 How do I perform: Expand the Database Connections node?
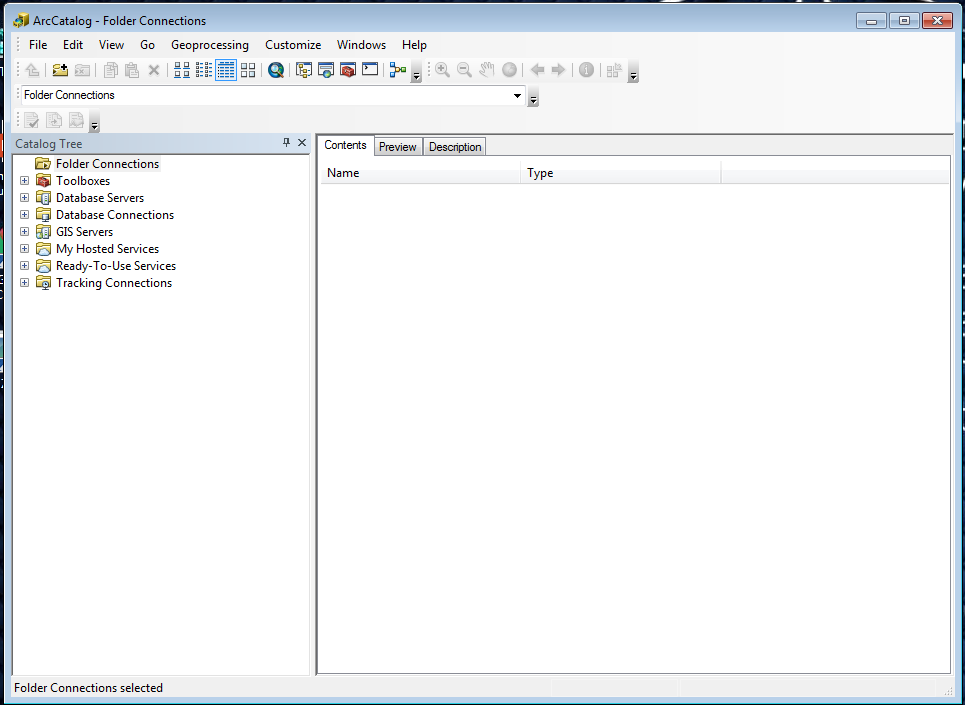pyautogui.click(x=25, y=215)
